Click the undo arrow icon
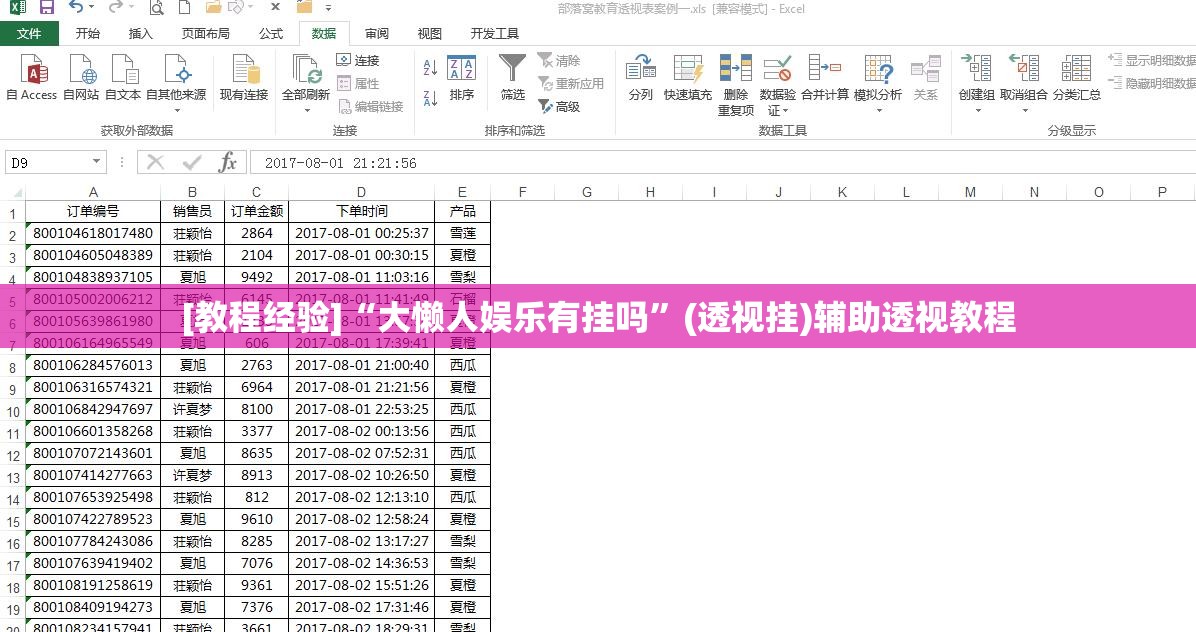Screen dimensions: 1196x632 [76, 8]
